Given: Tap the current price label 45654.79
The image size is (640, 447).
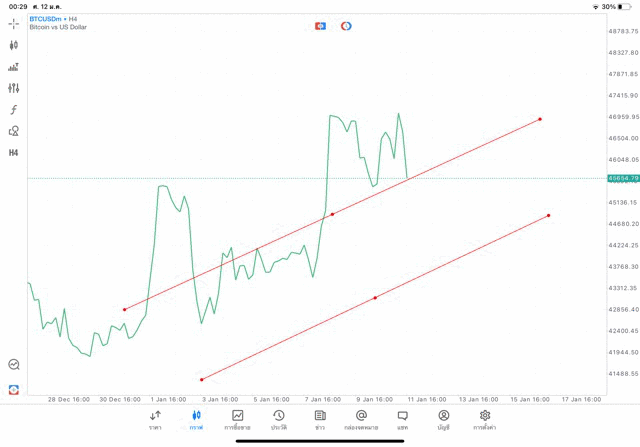Looking at the screenshot, I should click(x=622, y=178).
